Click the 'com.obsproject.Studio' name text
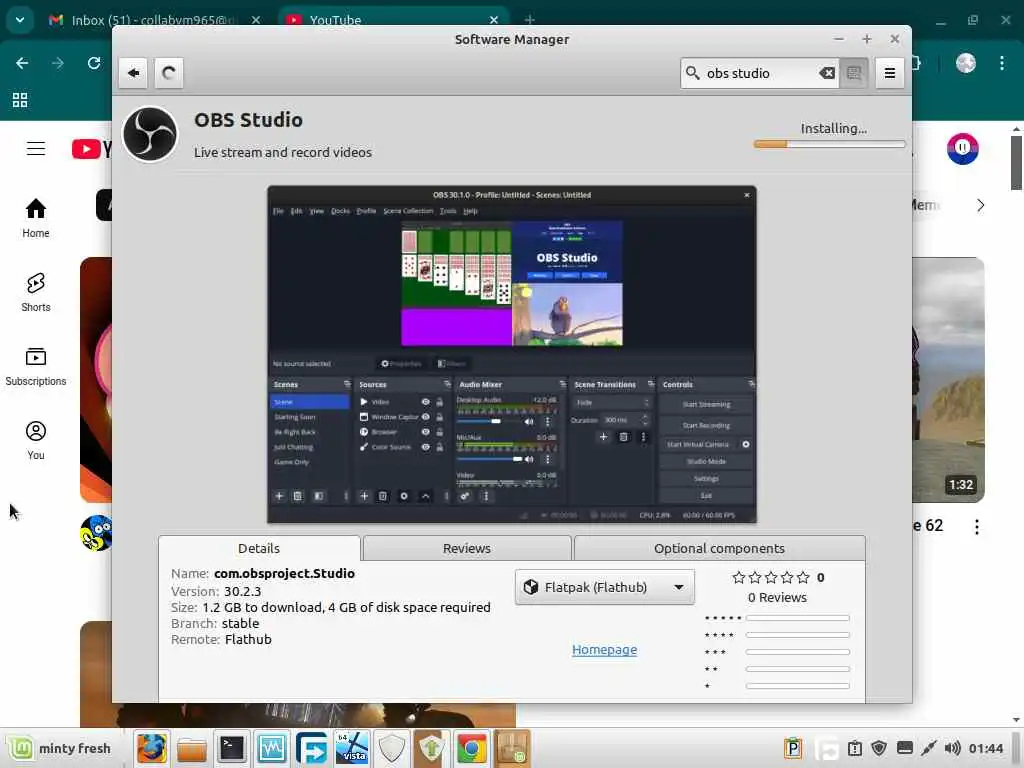This screenshot has height=768, width=1024. pyautogui.click(x=285, y=573)
